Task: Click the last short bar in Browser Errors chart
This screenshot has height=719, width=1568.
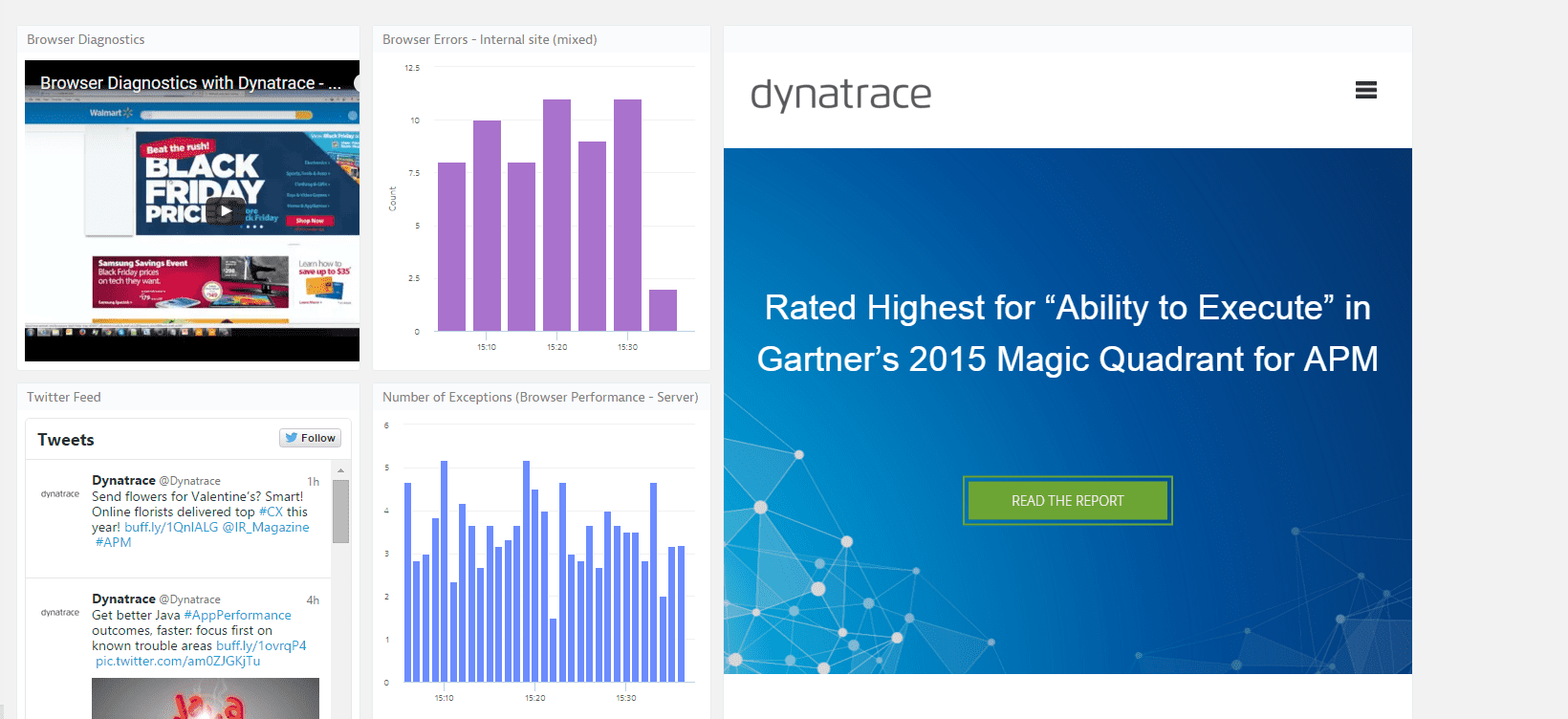Action: (663, 310)
